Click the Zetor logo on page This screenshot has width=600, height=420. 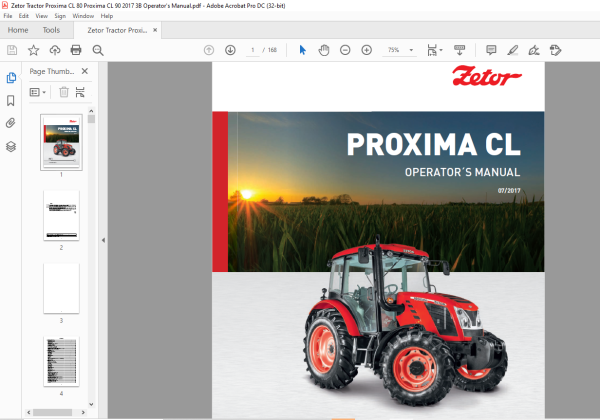point(486,76)
